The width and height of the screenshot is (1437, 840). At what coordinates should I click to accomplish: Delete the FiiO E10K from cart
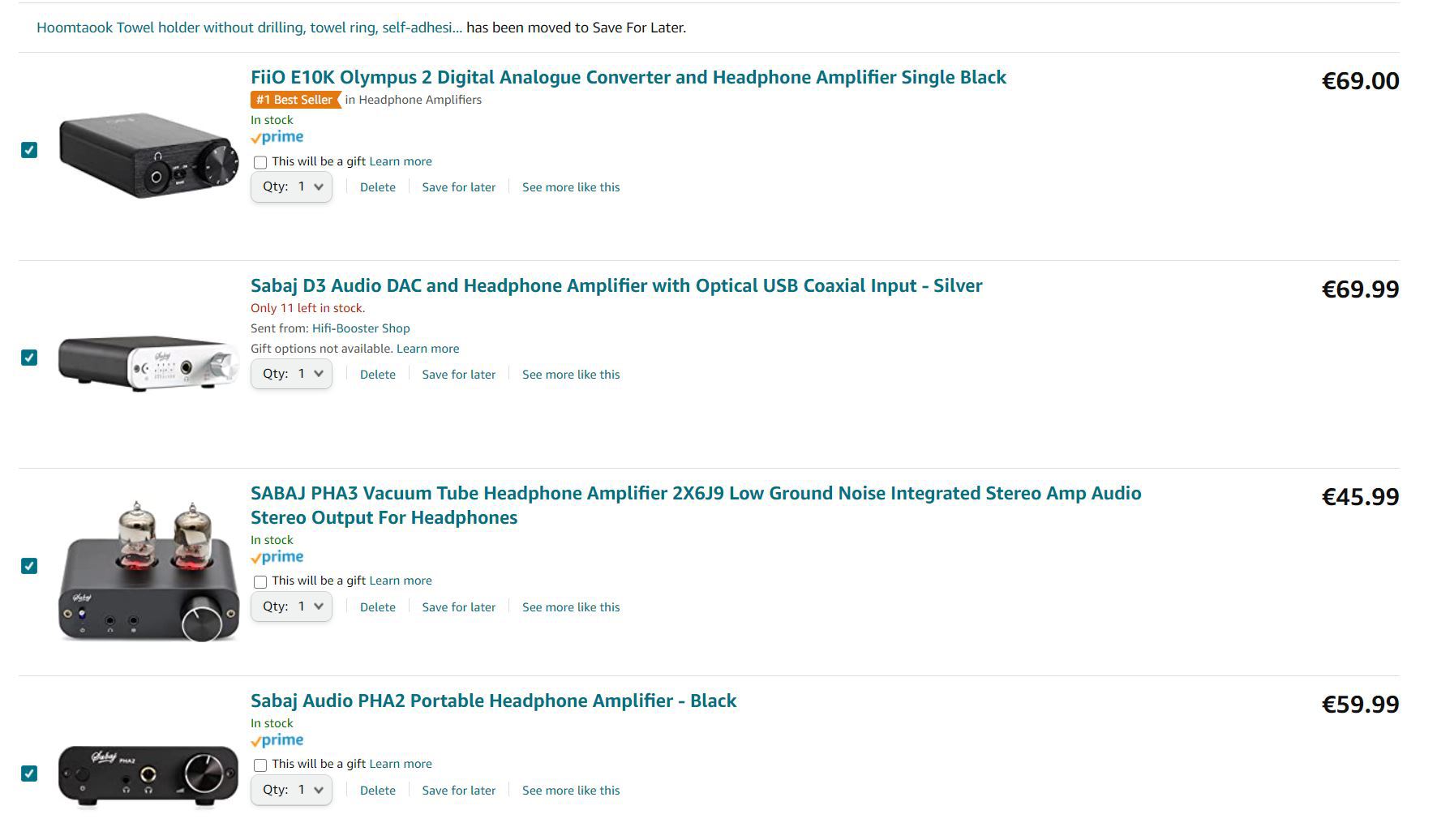378,187
